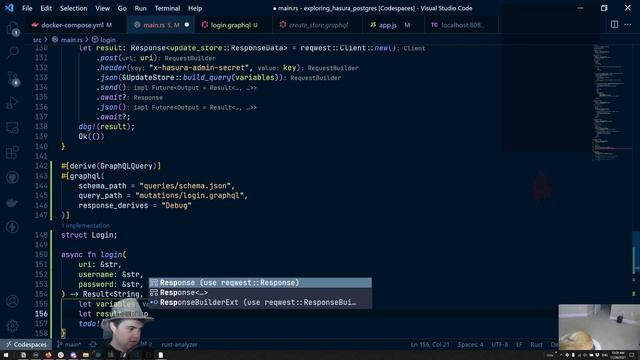This screenshot has height=360, width=640.
Task: Open the Docker view in activity bar
Action: click(x=13, y=202)
